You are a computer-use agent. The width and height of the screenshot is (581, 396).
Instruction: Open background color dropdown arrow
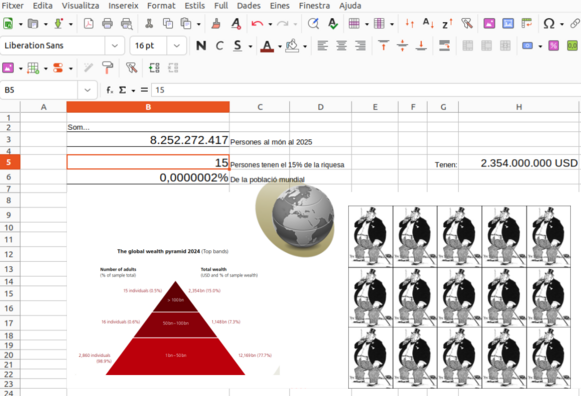click(305, 46)
